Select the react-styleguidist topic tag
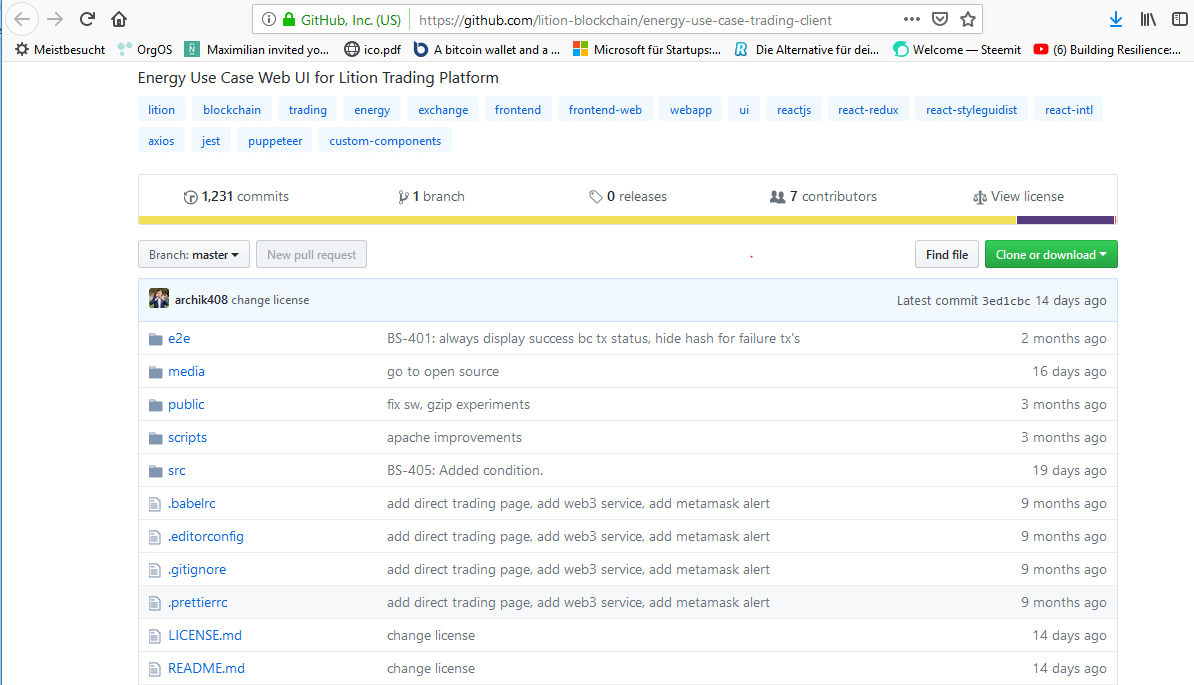Screen dimensions: 1194x685 pyautogui.click(x=972, y=110)
